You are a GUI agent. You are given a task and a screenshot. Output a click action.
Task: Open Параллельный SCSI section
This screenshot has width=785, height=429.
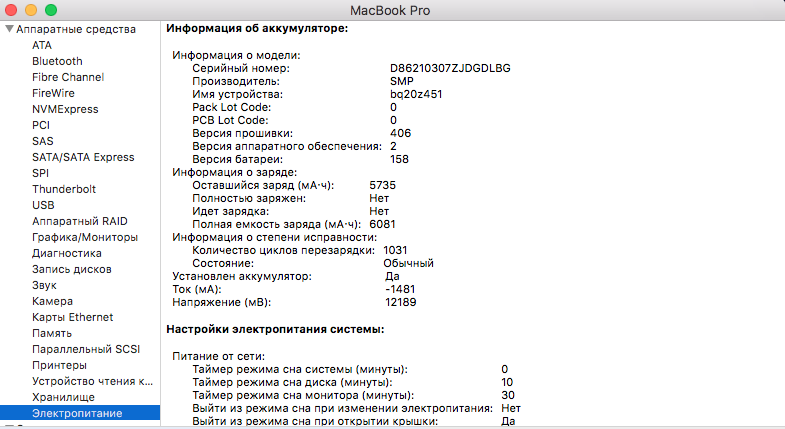(86, 349)
